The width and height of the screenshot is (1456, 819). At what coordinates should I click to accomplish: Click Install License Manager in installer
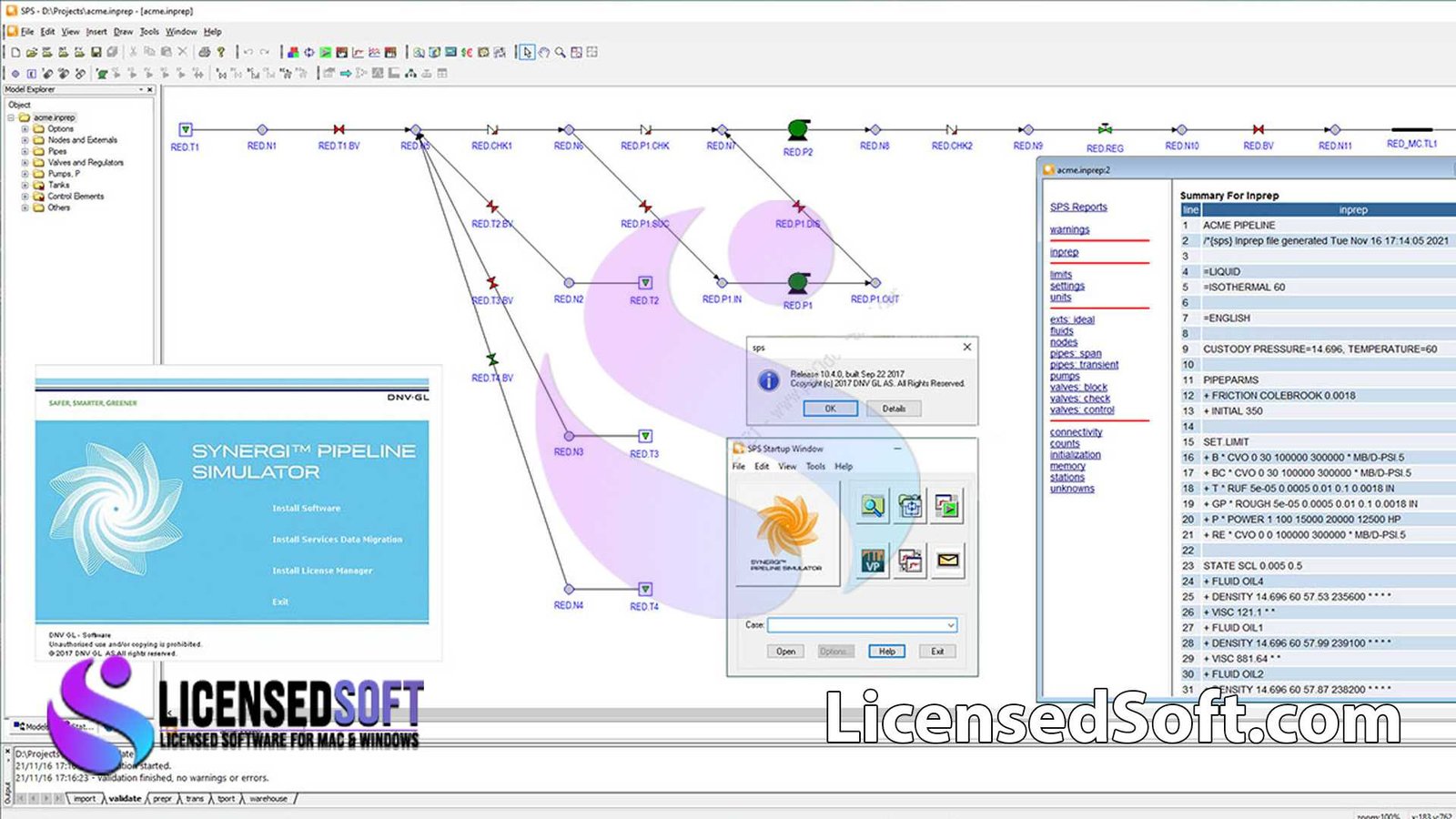coord(322,571)
